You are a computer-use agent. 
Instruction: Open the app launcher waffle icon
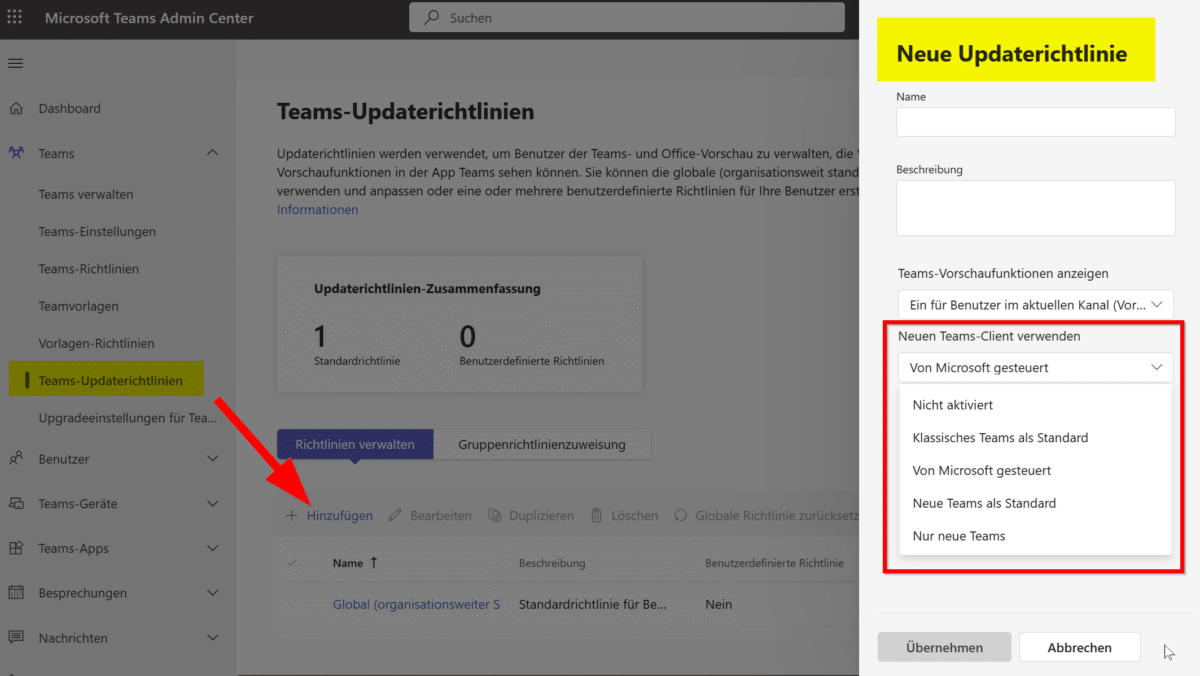point(15,18)
